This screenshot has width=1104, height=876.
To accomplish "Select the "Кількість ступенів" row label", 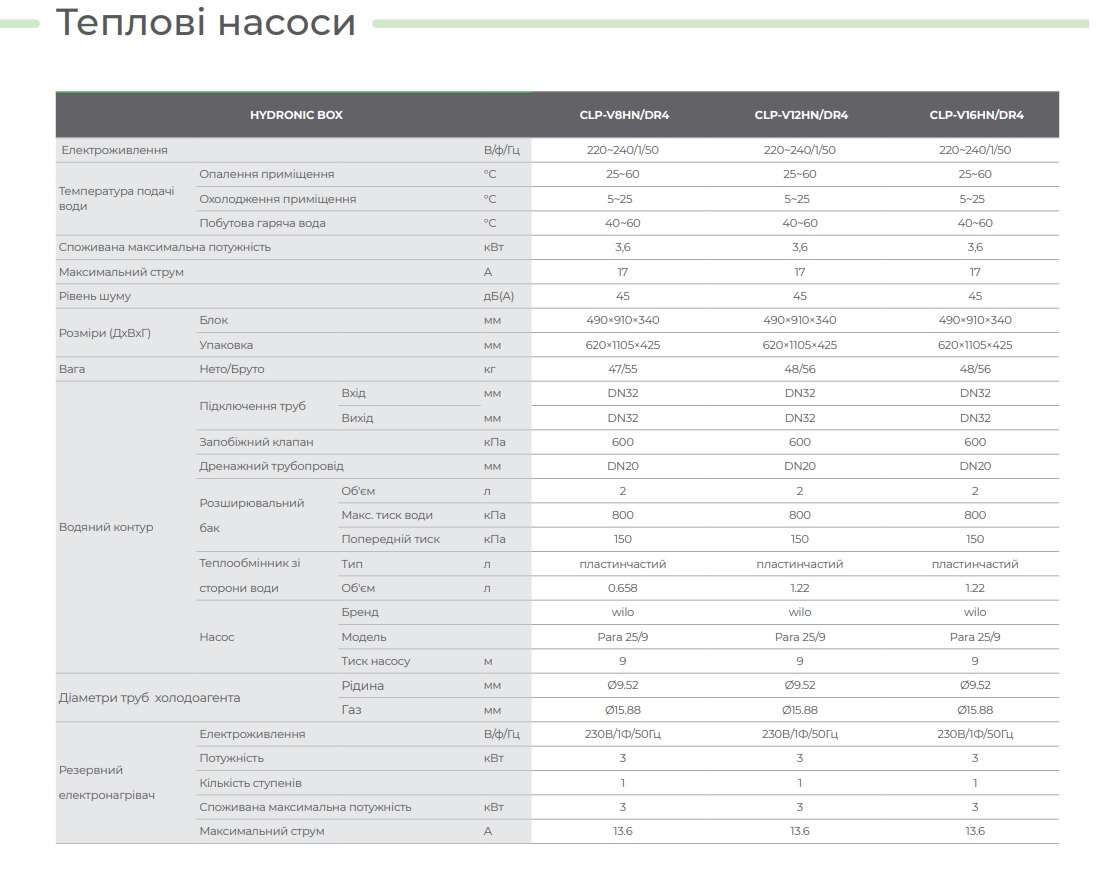I will (250, 783).
